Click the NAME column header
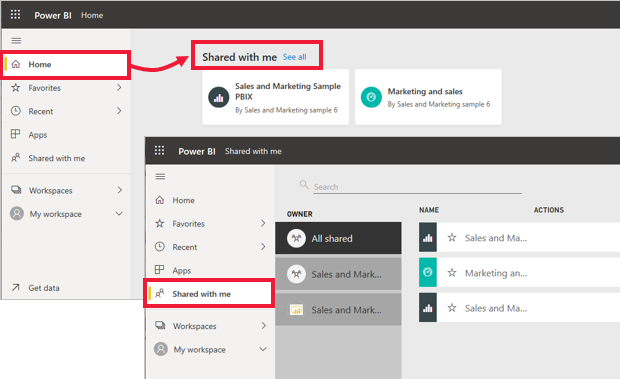The height and width of the screenshot is (379, 620). pos(429,210)
